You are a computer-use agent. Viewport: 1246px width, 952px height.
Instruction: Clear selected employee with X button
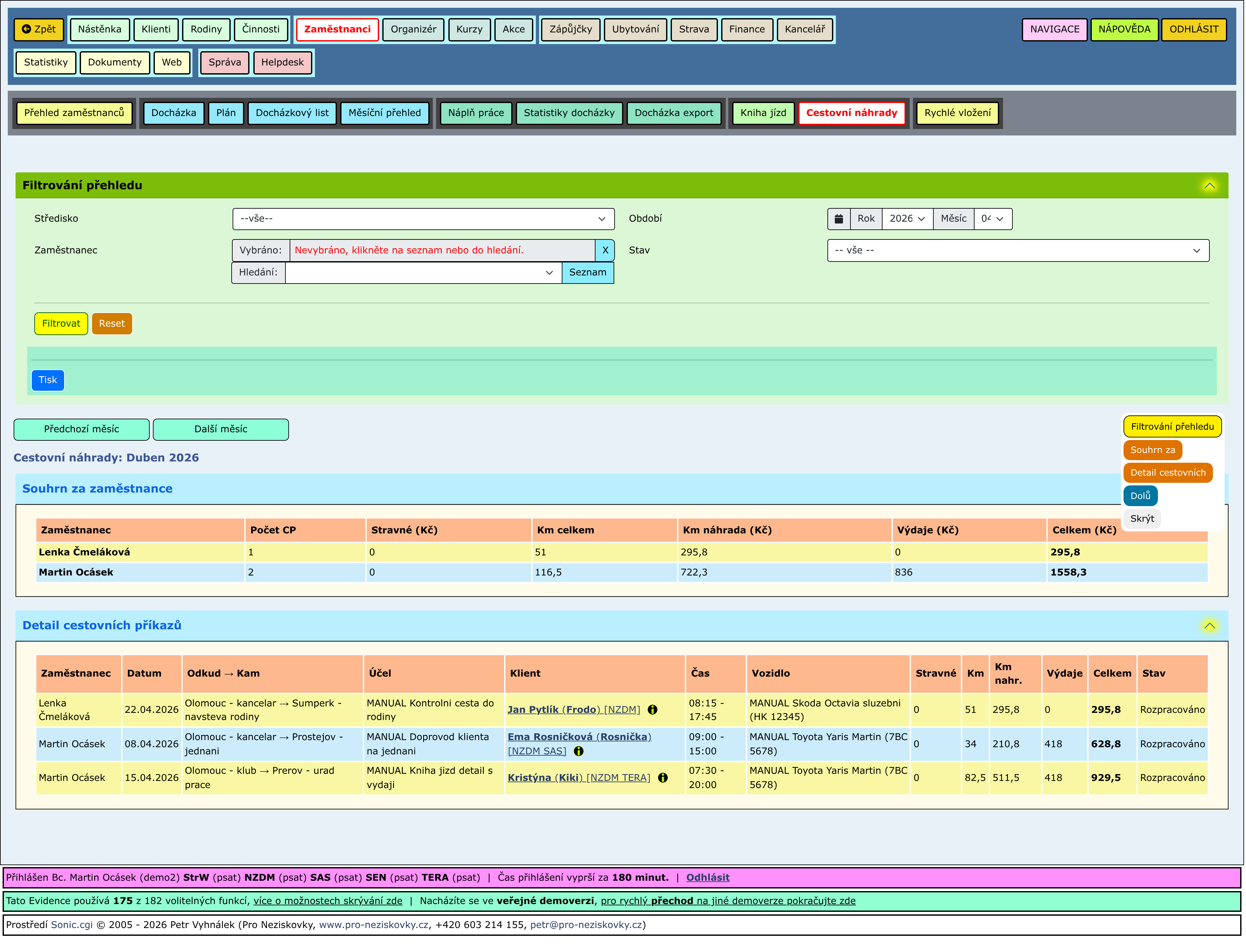[605, 250]
